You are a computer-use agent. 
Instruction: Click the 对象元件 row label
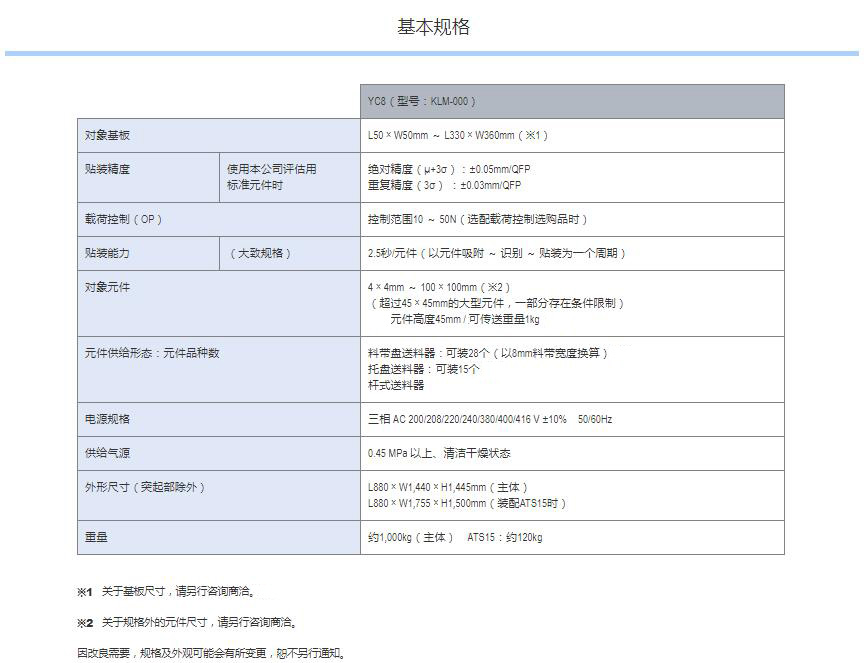click(108, 287)
